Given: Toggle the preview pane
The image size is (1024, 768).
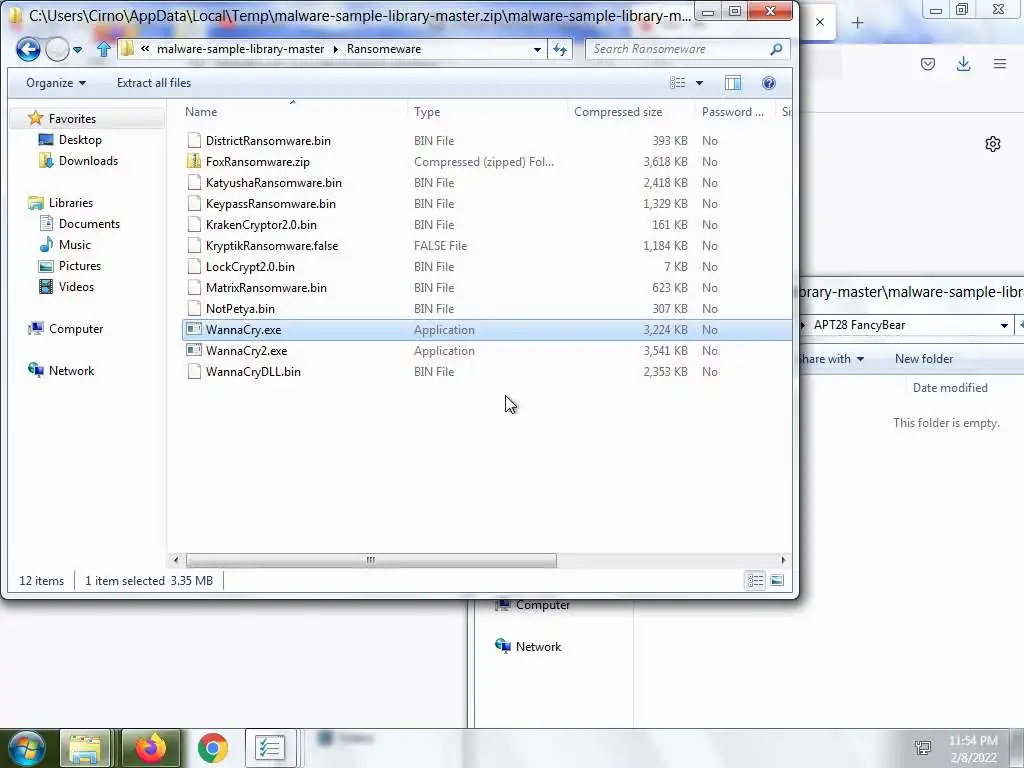Looking at the screenshot, I should (x=733, y=83).
